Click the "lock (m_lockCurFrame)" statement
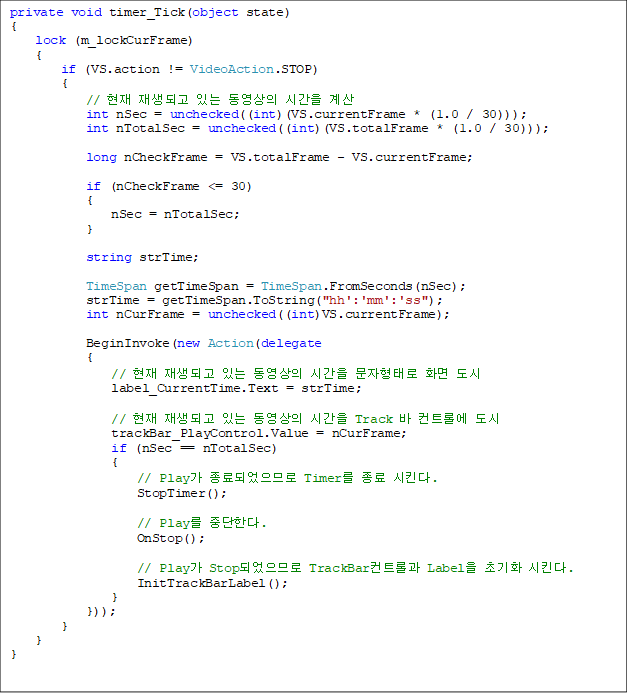The image size is (627, 695). [x=114, y=40]
